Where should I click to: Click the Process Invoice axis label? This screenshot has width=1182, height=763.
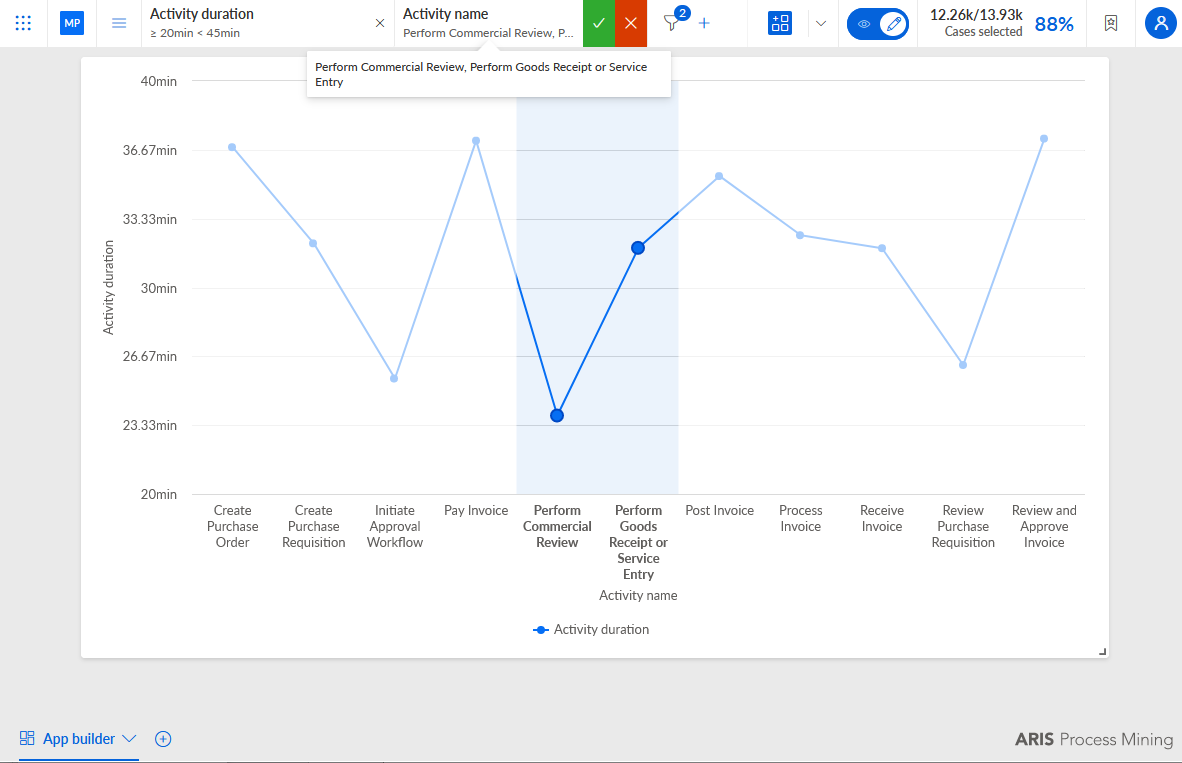pos(801,519)
